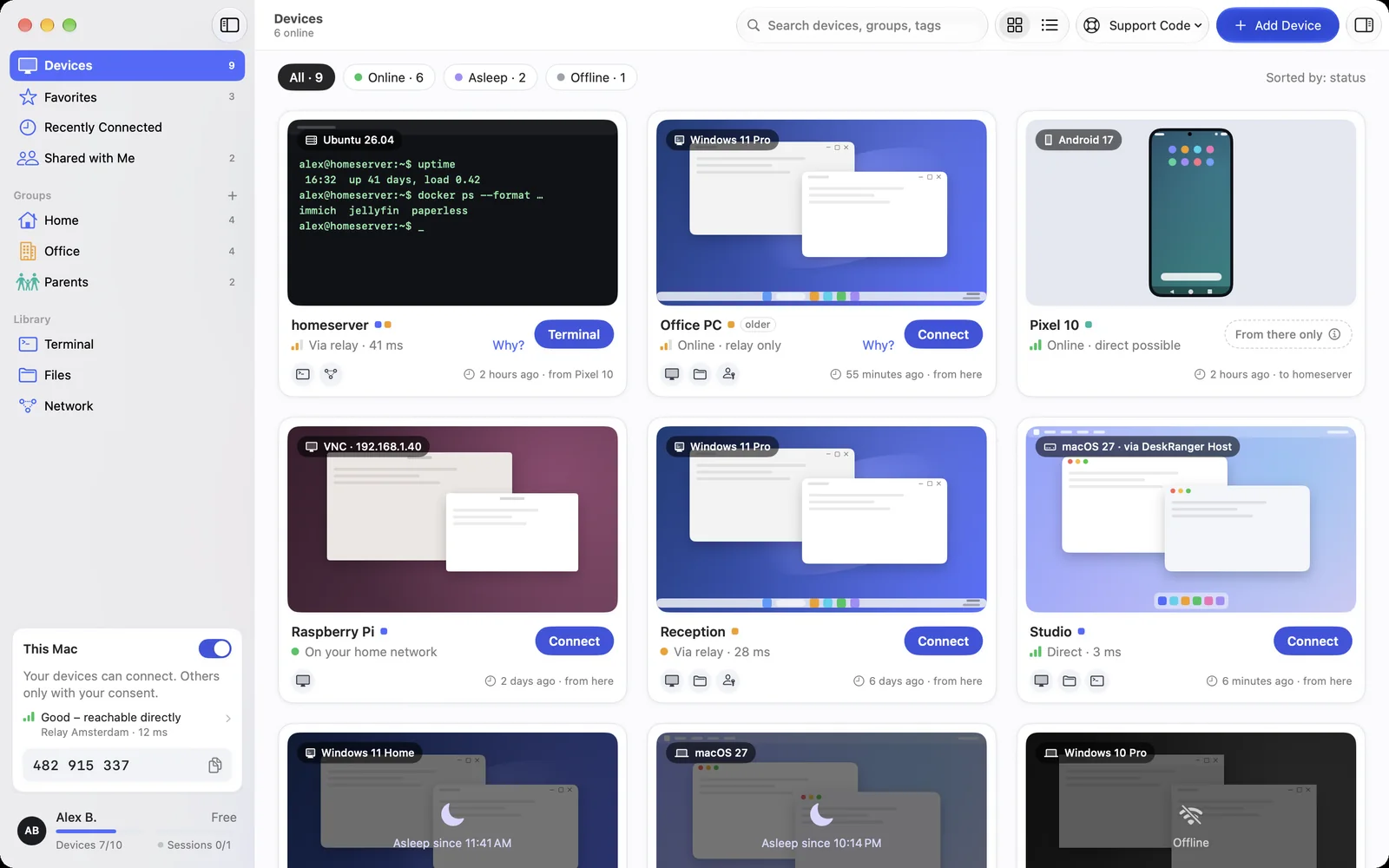Switch to list view layout
Screen dimensions: 1389x868
click(1050, 25)
